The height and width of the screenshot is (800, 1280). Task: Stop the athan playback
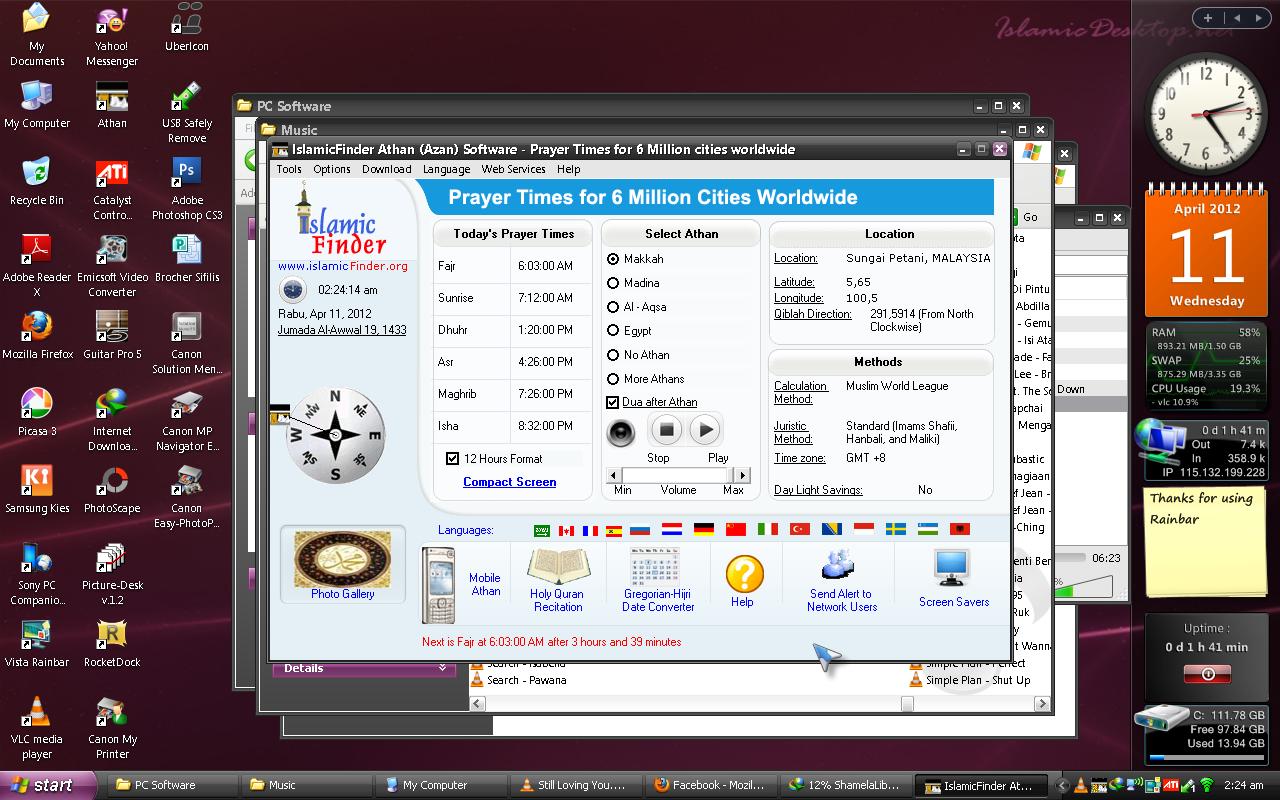point(665,431)
